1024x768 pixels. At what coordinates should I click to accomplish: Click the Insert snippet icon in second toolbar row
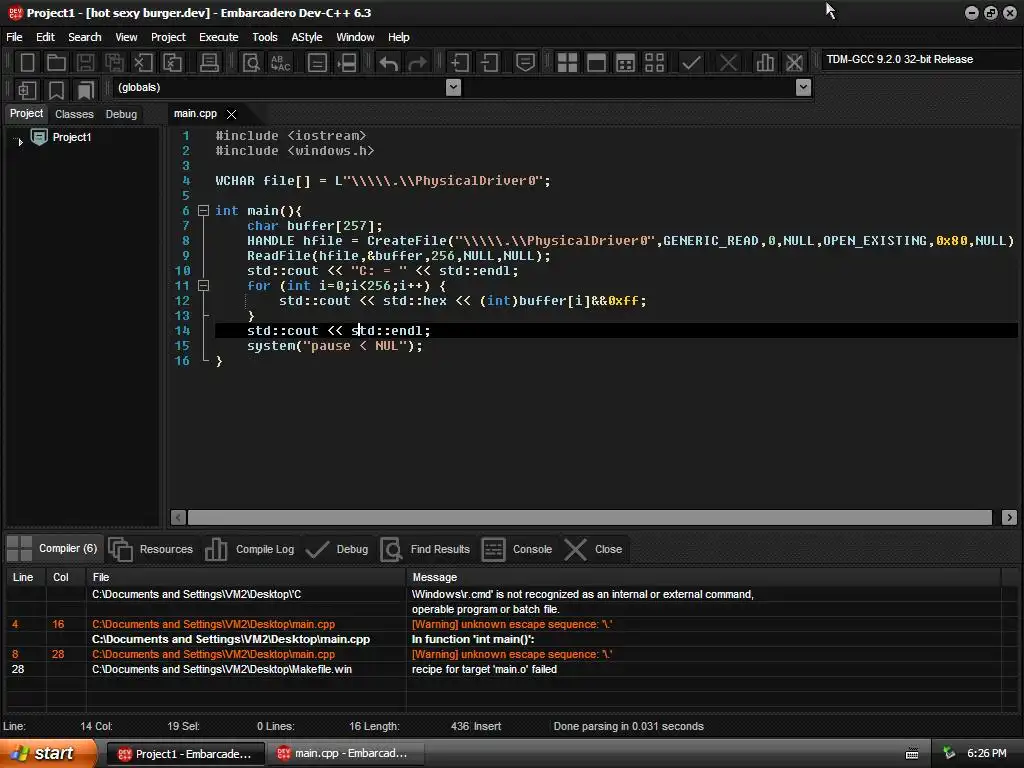(x=27, y=90)
